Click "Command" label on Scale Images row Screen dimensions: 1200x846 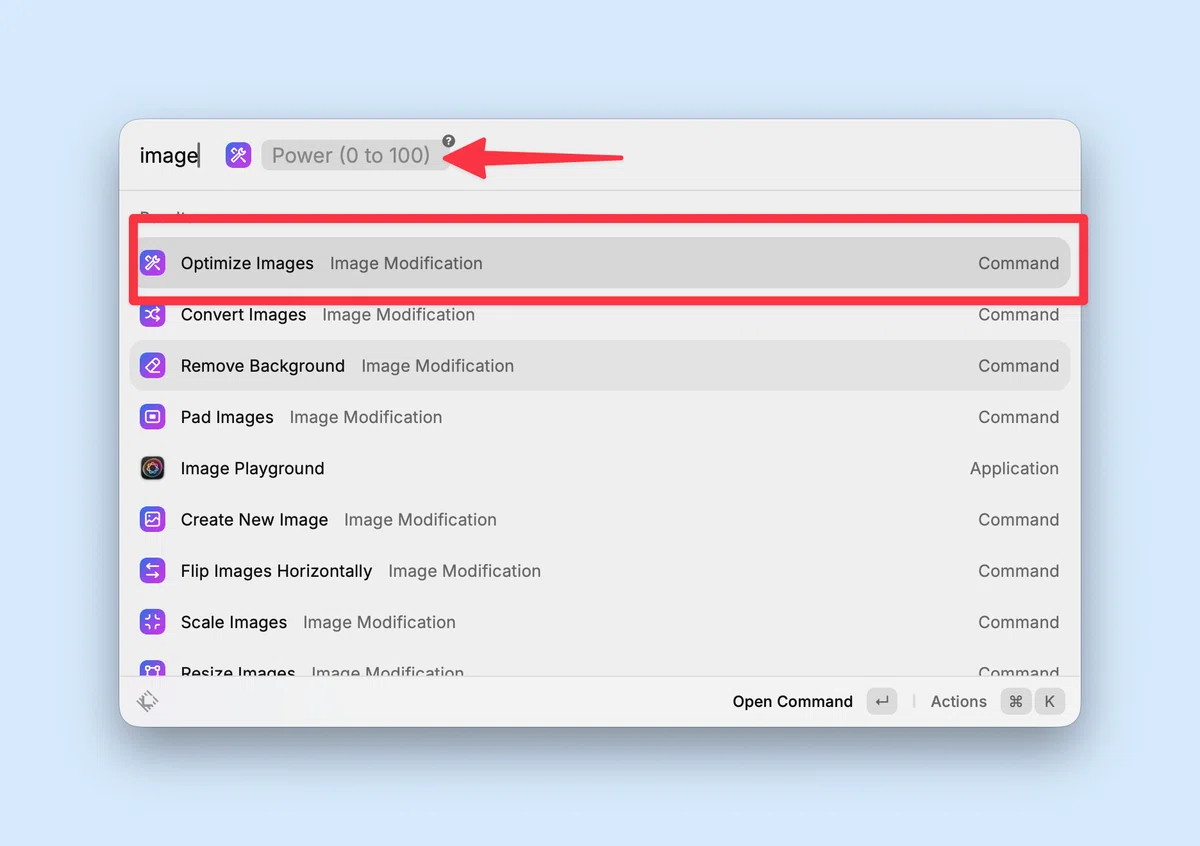coord(1018,622)
